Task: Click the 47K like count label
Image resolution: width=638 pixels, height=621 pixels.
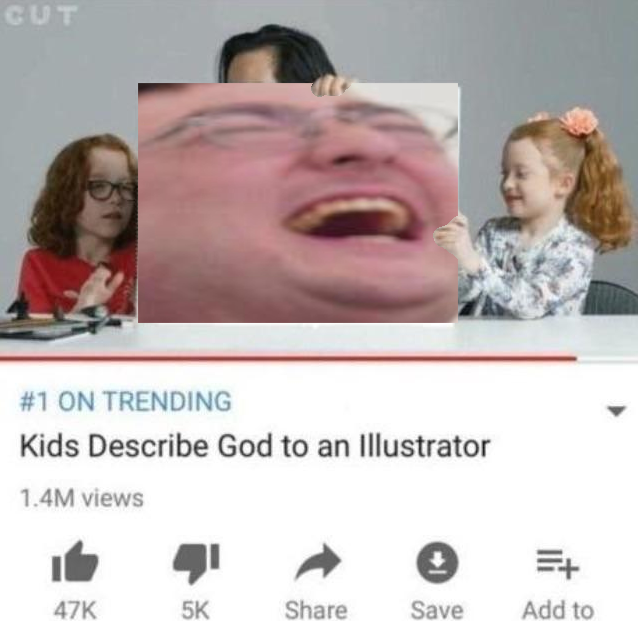Action: 75,610
